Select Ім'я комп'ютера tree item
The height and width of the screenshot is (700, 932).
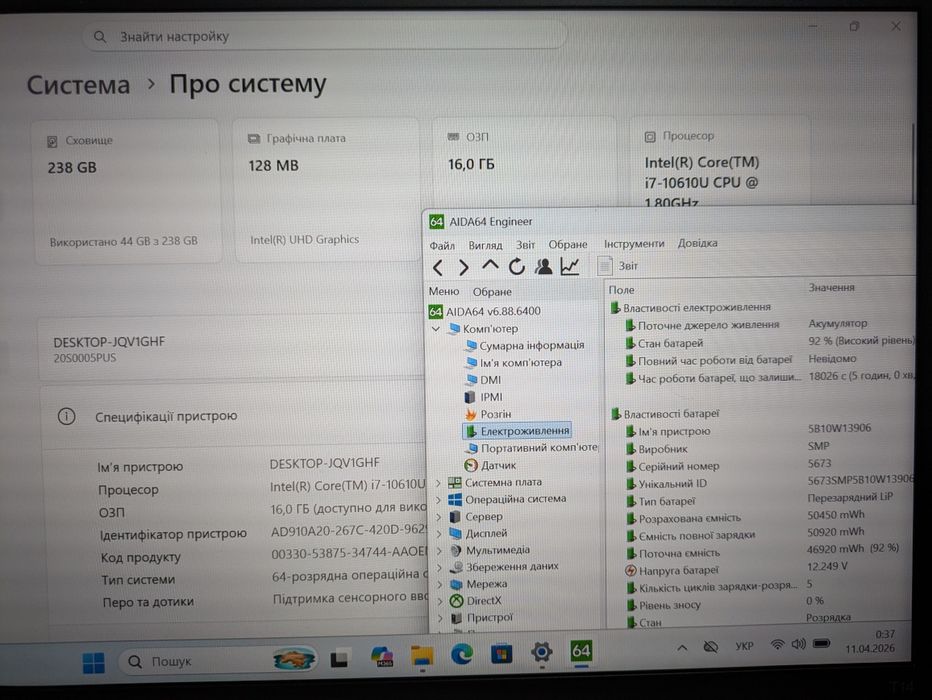pyautogui.click(x=514, y=362)
